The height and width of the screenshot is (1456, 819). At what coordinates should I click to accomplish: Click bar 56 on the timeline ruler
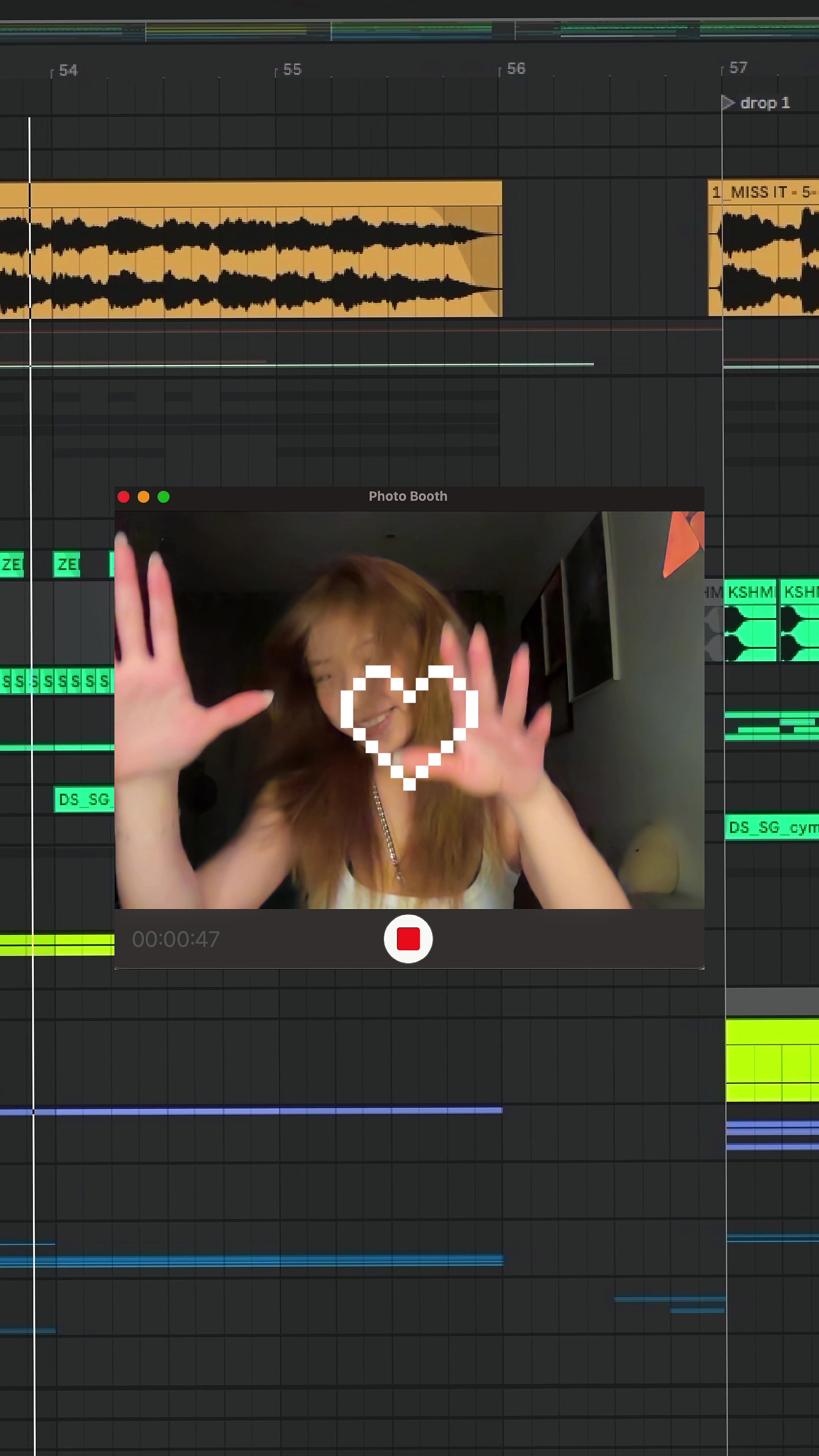[516, 69]
